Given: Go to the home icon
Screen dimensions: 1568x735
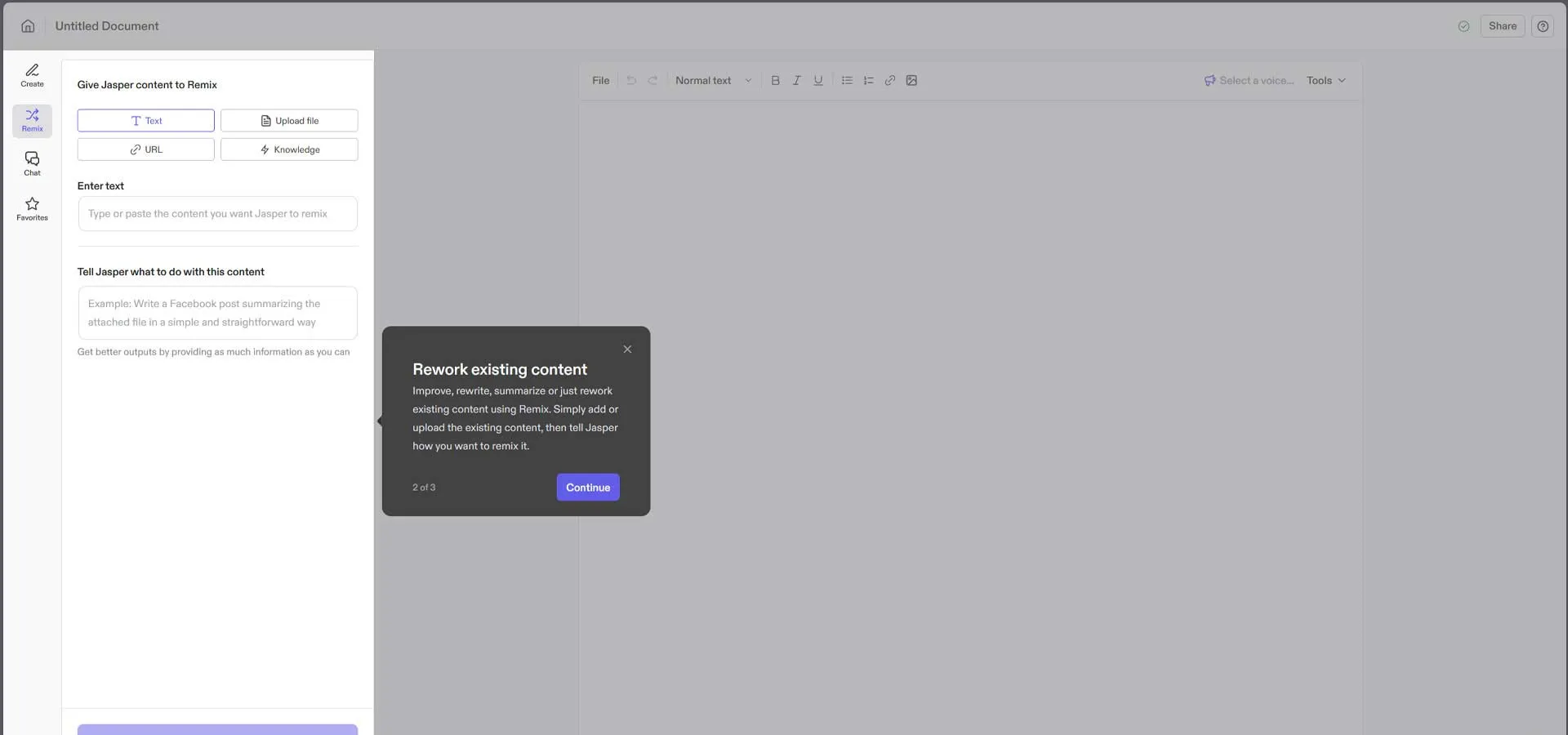Looking at the screenshot, I should pos(28,26).
